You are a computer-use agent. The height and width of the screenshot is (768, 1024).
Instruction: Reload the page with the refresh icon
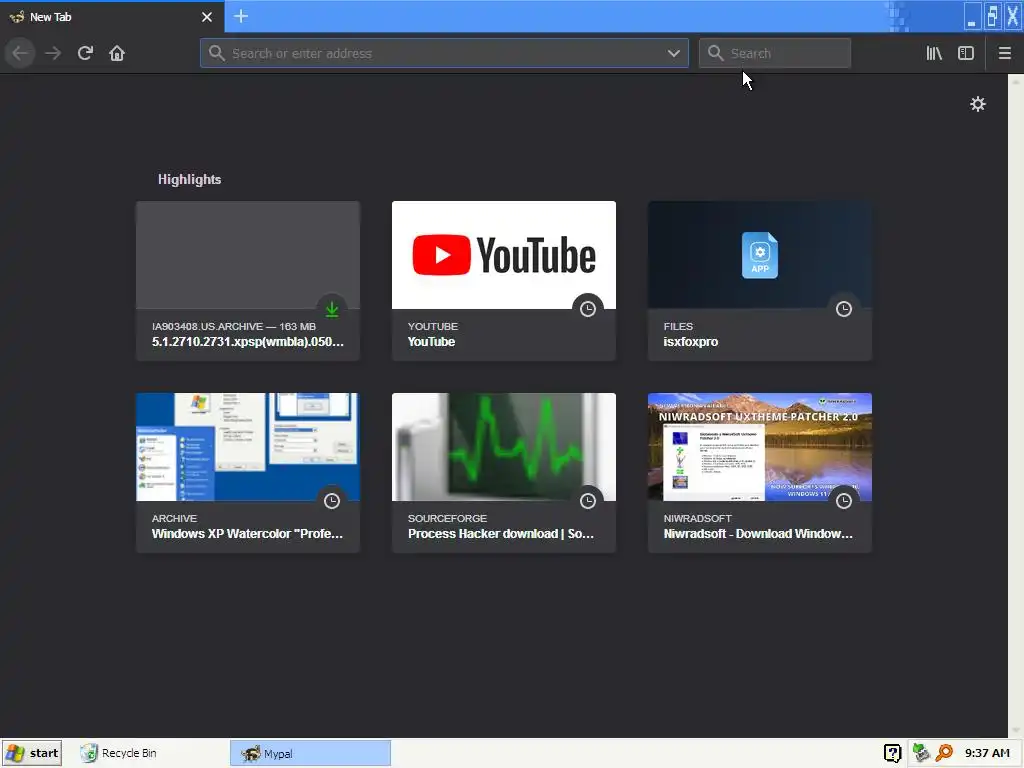(85, 53)
